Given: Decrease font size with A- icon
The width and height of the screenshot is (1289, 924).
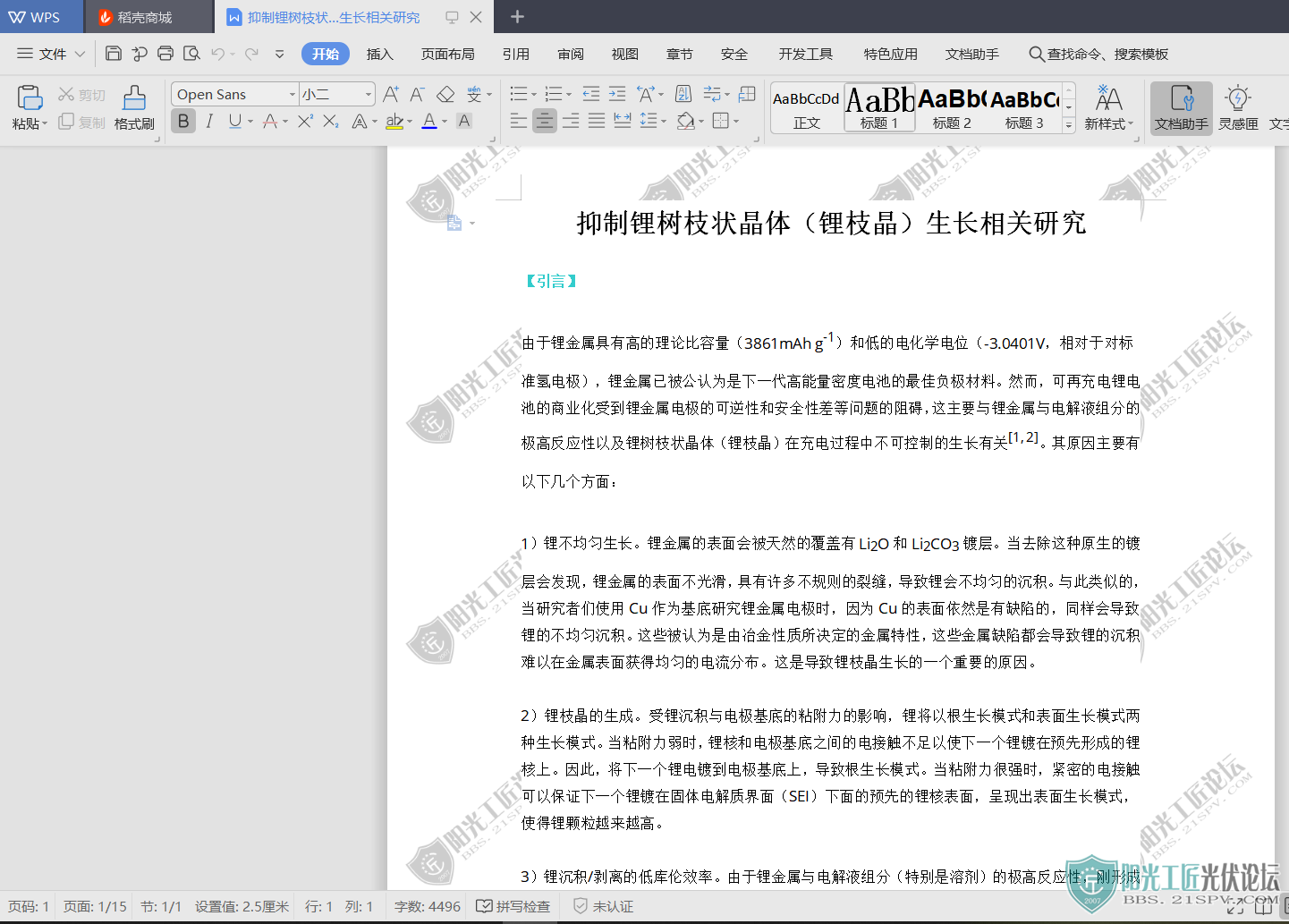Looking at the screenshot, I should click(418, 94).
